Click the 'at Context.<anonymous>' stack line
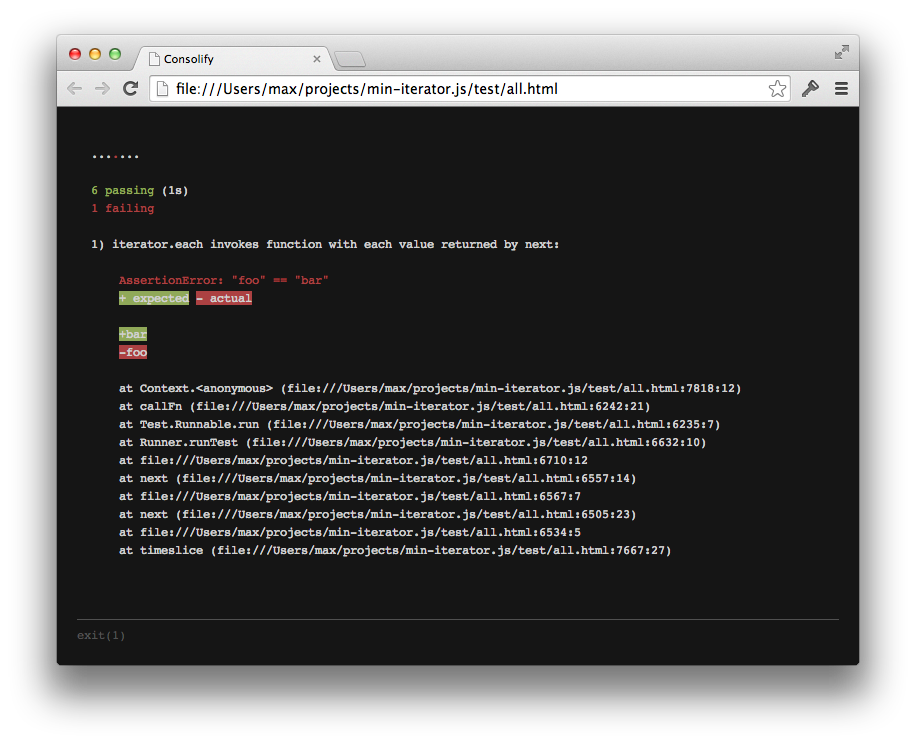 [x=430, y=388]
